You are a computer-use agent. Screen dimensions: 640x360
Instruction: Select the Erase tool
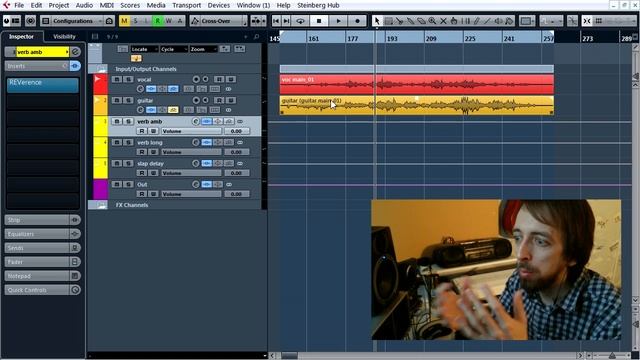pyautogui.click(x=421, y=21)
